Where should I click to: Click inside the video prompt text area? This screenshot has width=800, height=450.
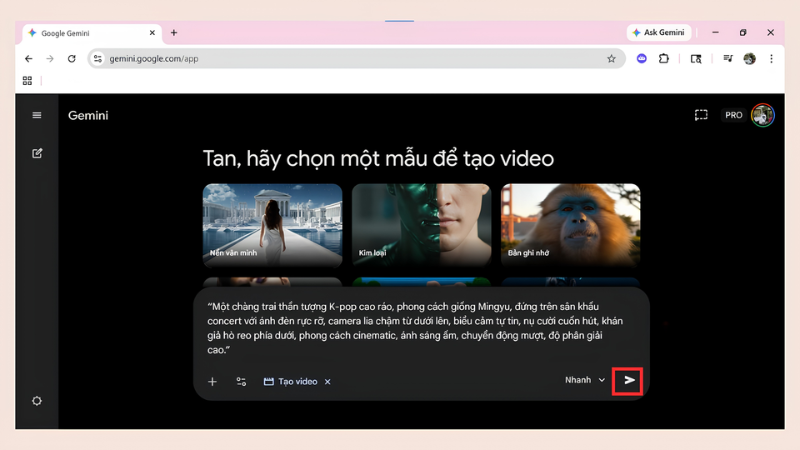point(415,328)
